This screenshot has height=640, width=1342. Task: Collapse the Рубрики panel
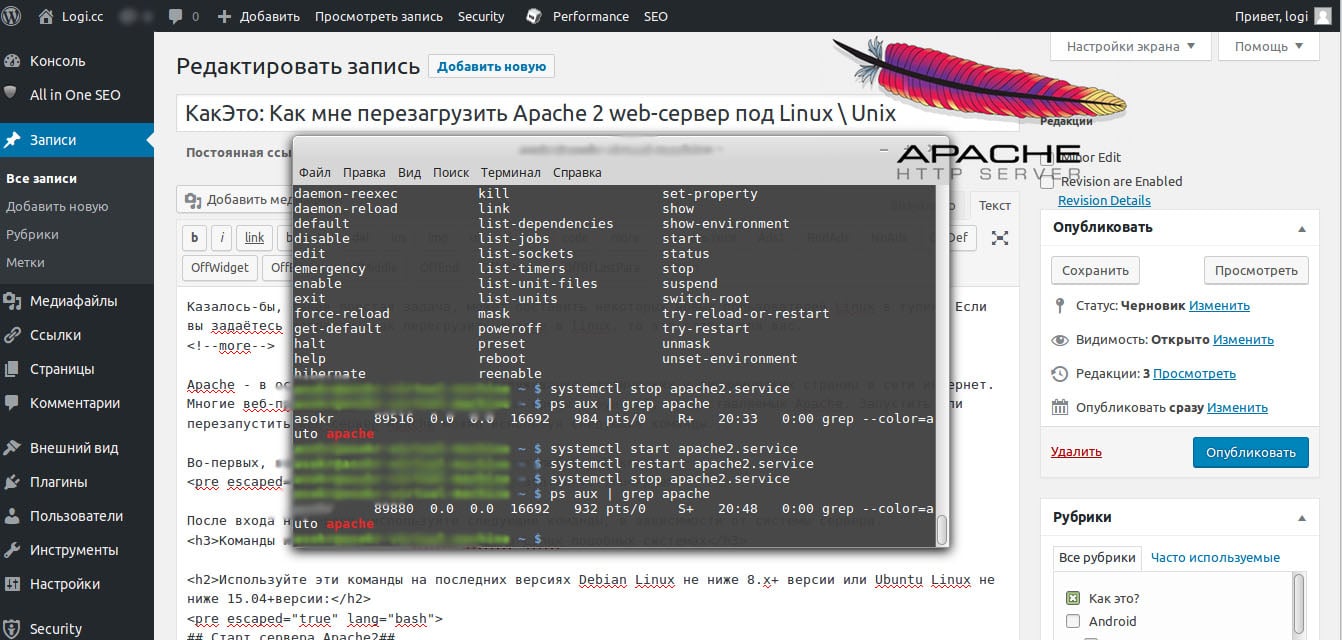pos(1302,518)
